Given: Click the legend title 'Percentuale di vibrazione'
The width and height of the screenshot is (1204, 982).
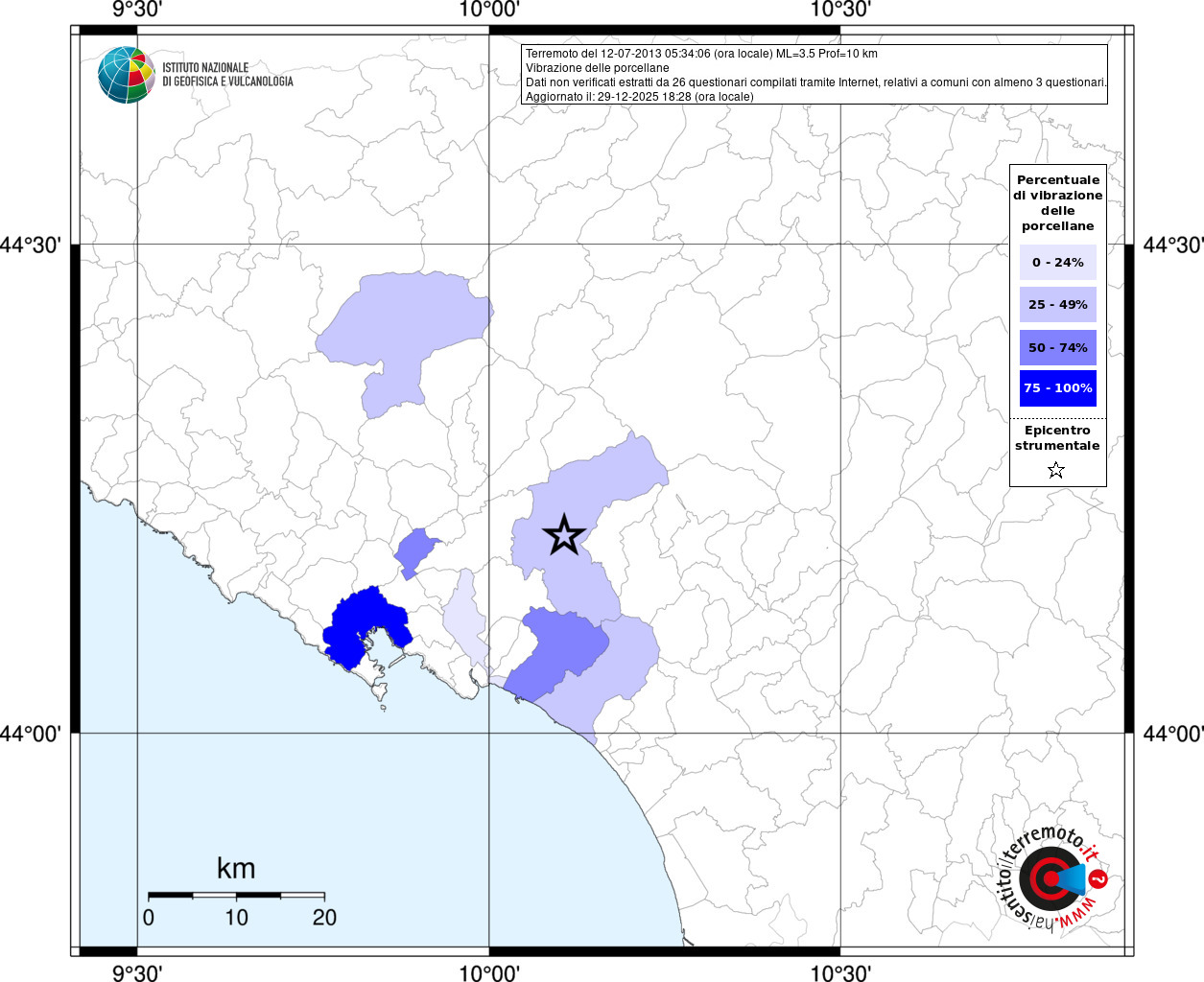Looking at the screenshot, I should point(1058,202).
